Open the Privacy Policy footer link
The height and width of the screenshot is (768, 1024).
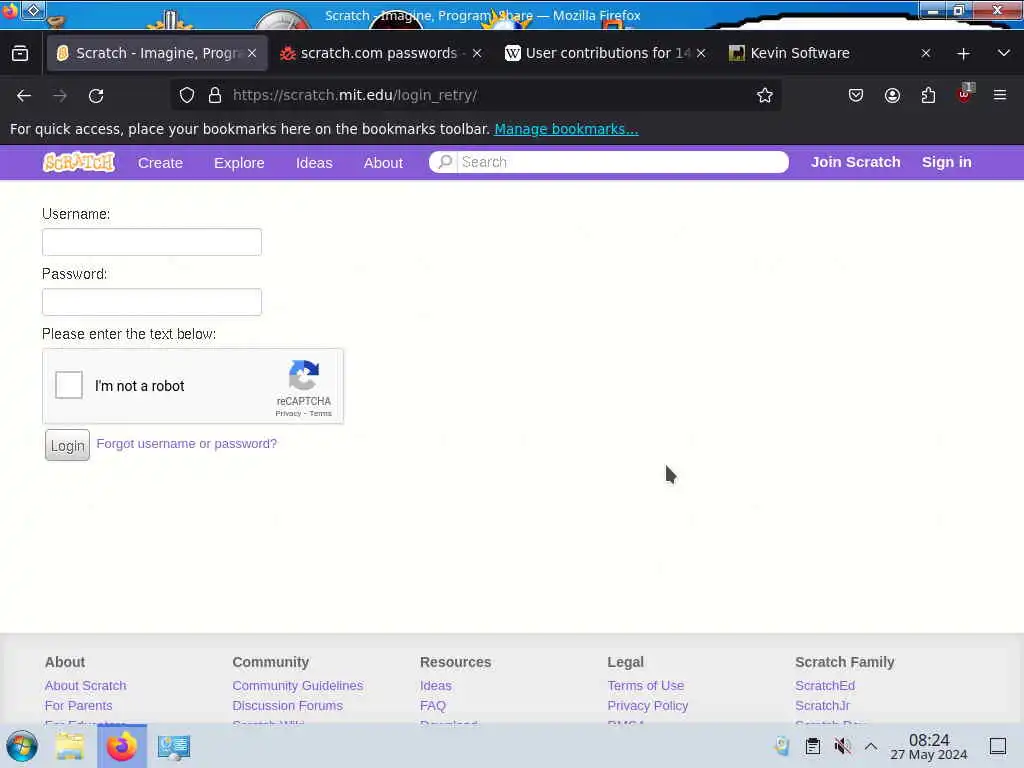click(x=648, y=706)
